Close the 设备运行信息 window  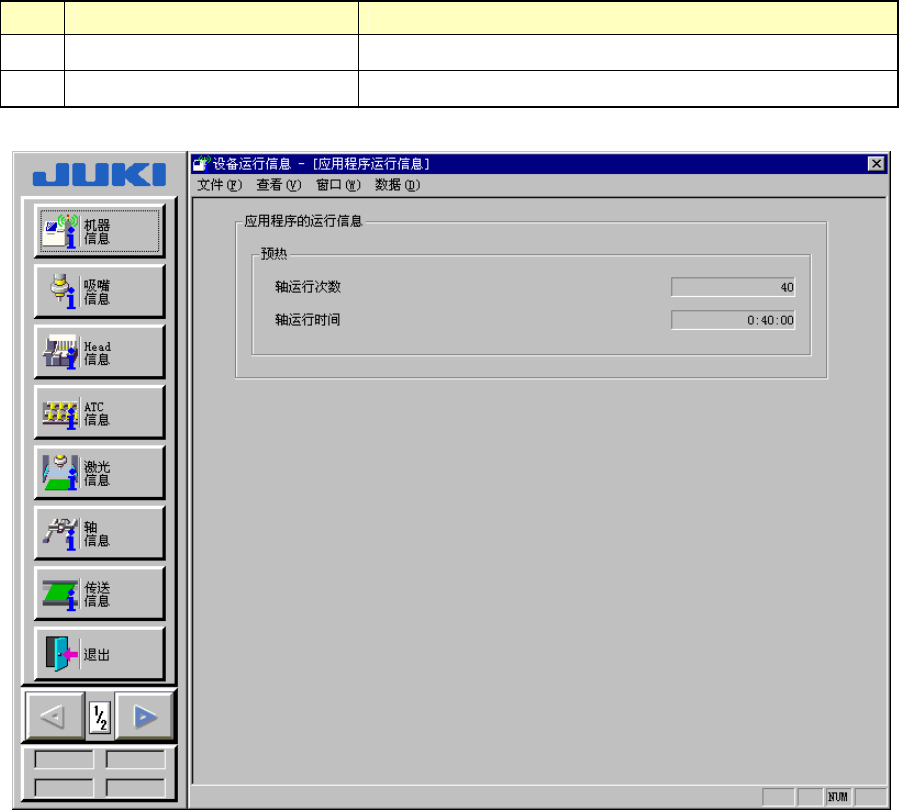(x=876, y=164)
